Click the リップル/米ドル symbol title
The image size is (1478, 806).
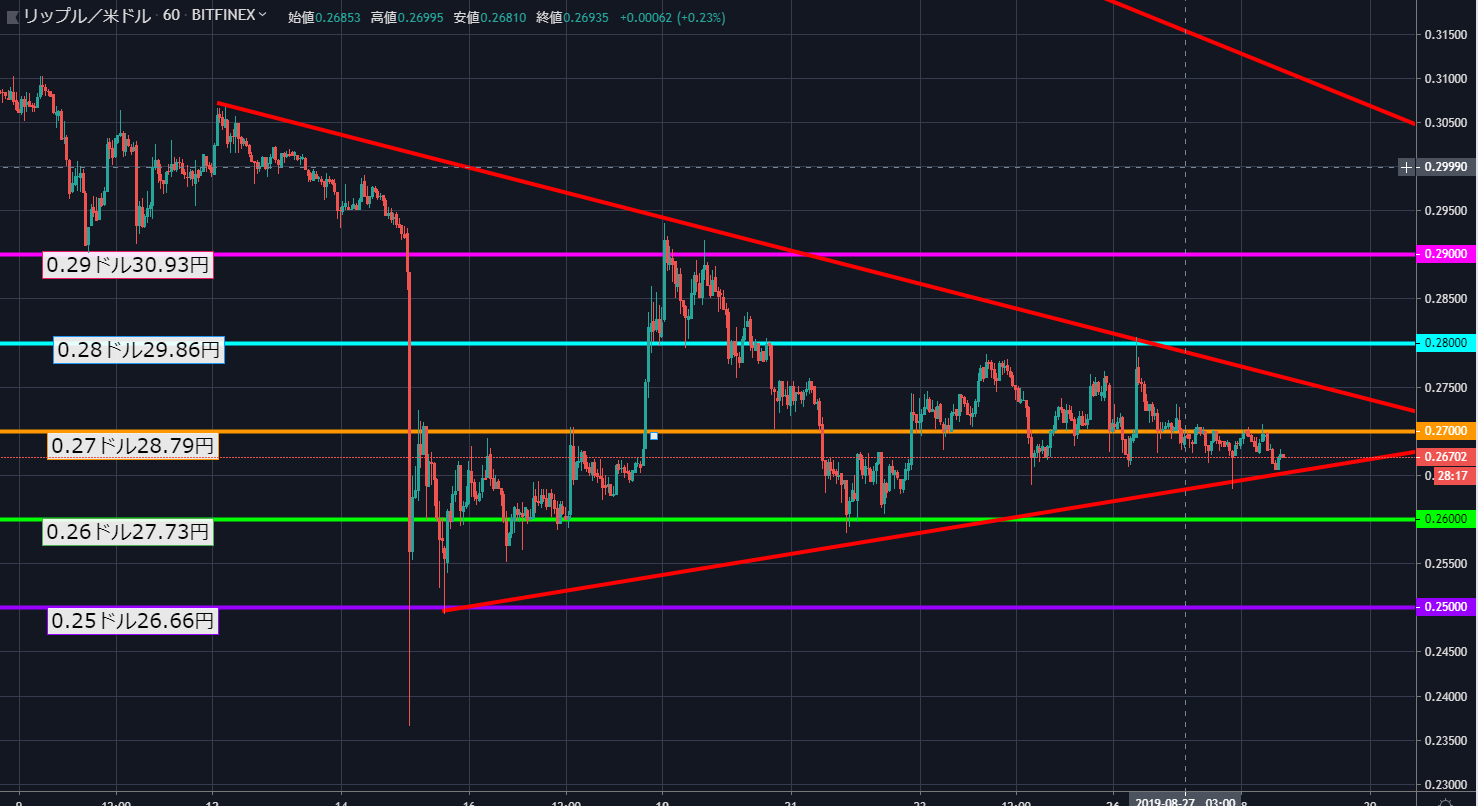[86, 16]
